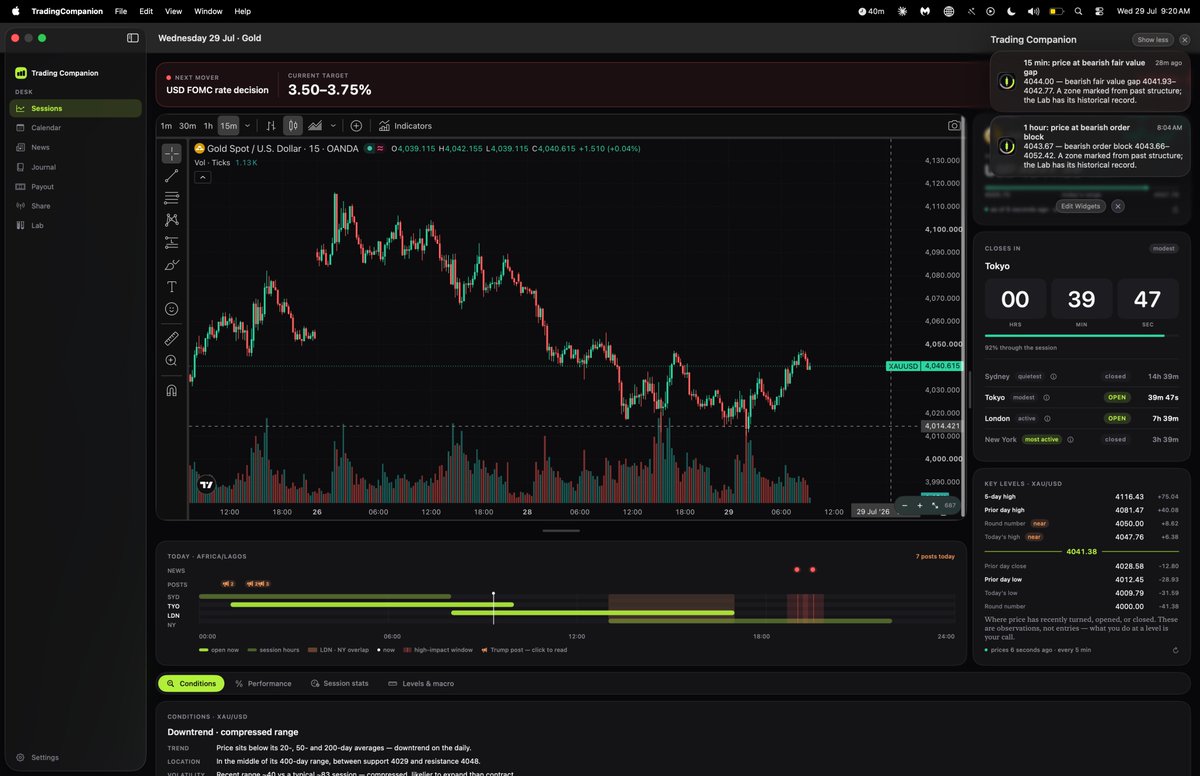Select the ruler measure tool
Image resolution: width=1200 pixels, height=776 pixels.
click(172, 338)
